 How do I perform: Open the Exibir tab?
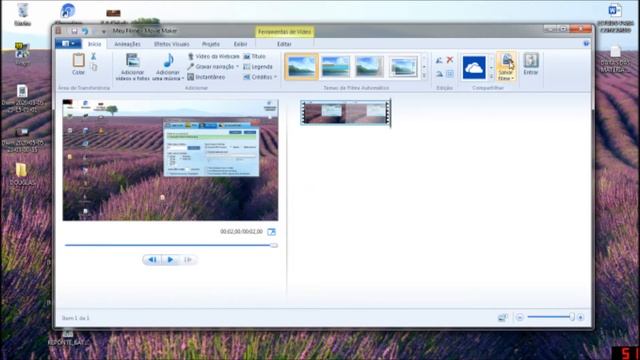(240, 44)
